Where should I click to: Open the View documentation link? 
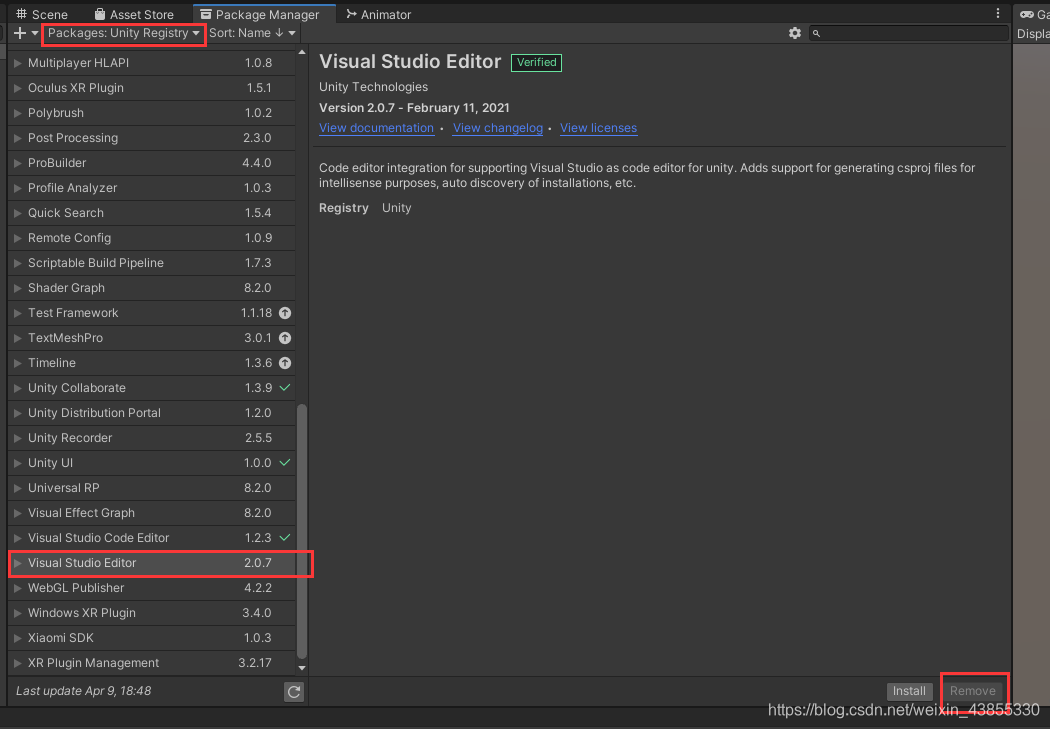[376, 128]
